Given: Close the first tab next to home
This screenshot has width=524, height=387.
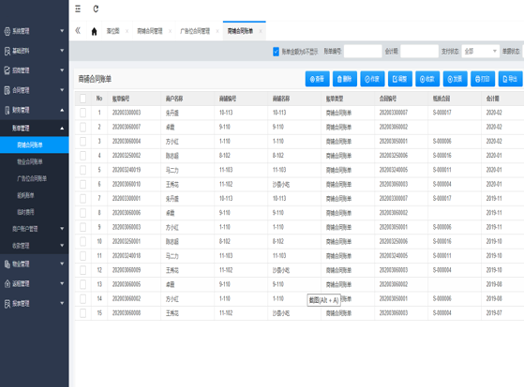Looking at the screenshot, I should pyautogui.click(x=127, y=31).
